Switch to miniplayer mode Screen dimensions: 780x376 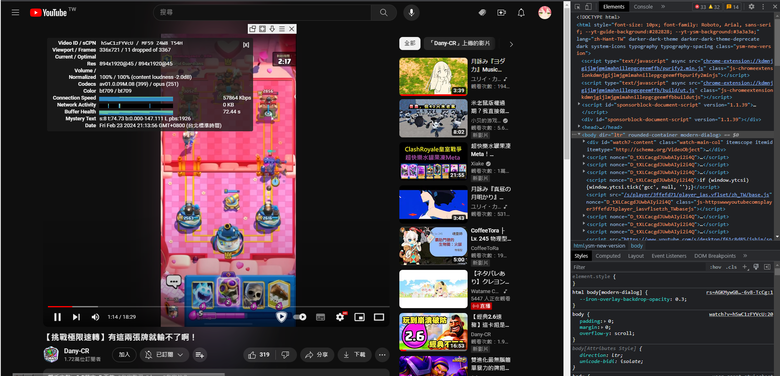pos(360,317)
